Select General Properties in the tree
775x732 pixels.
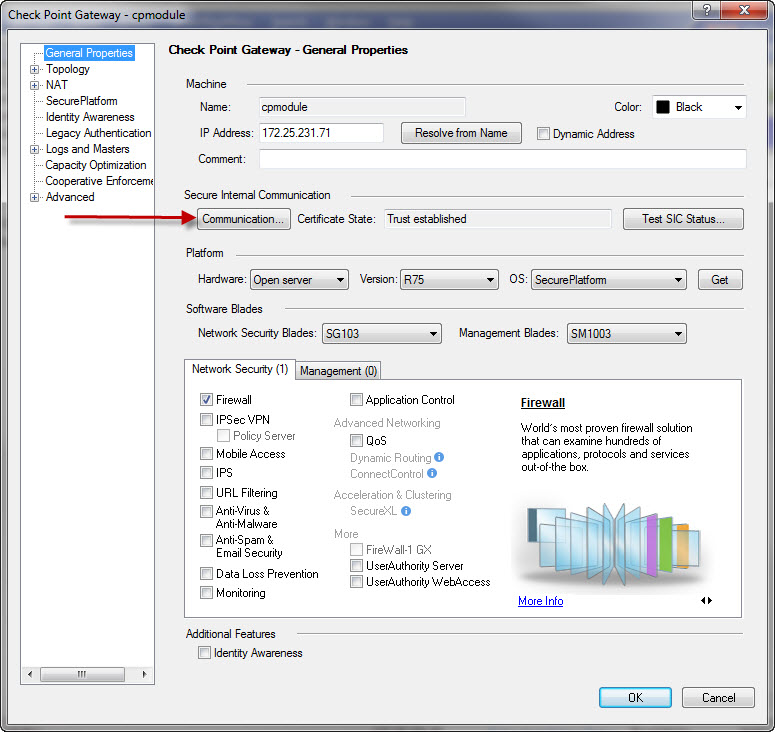89,53
